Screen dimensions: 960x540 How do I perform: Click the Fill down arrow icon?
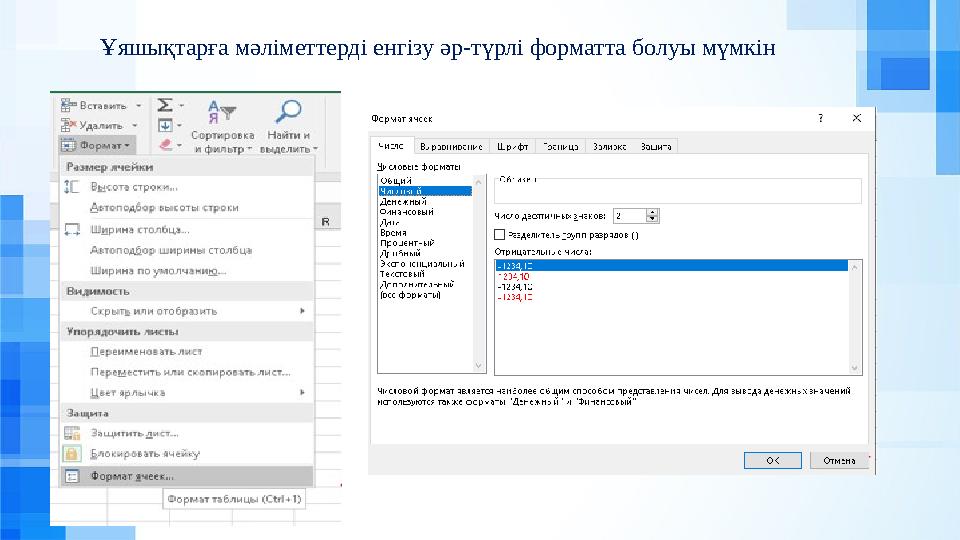tap(165, 126)
